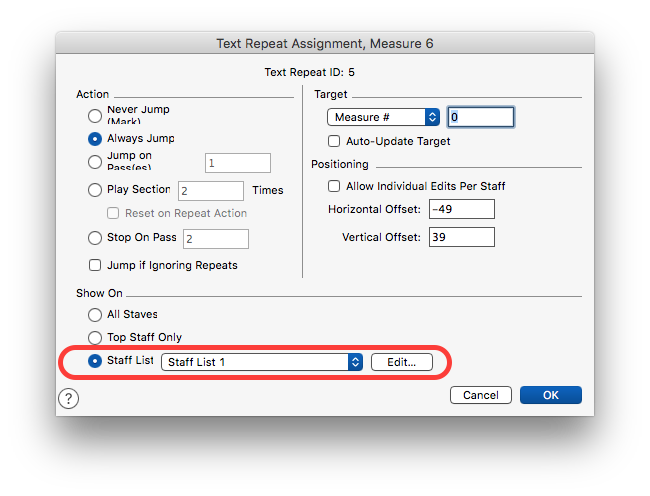Click the target measure number field
Image resolution: width=650 pixels, height=496 pixels.
[480, 117]
